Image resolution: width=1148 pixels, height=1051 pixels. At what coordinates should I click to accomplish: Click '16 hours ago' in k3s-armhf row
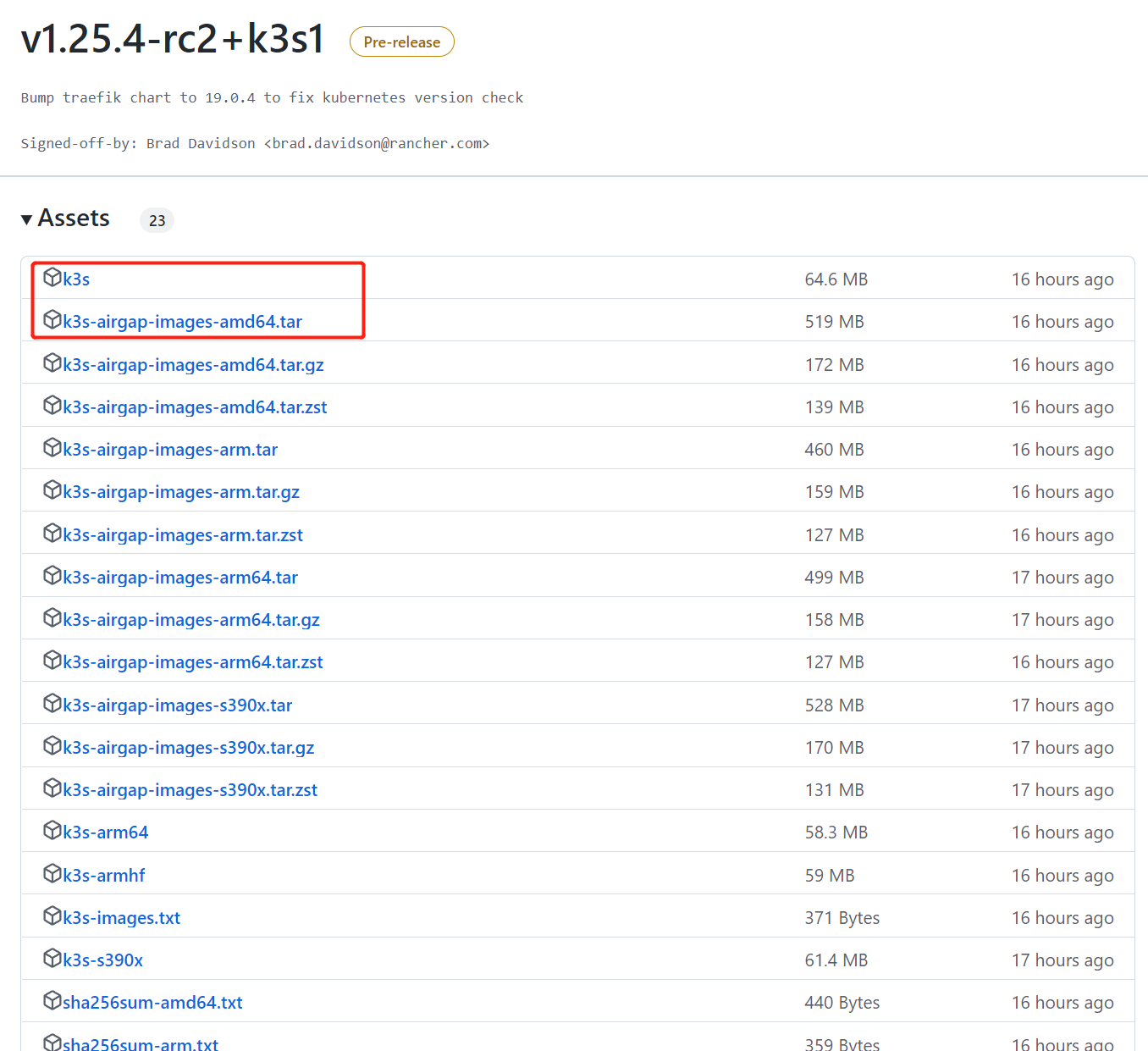(1062, 876)
